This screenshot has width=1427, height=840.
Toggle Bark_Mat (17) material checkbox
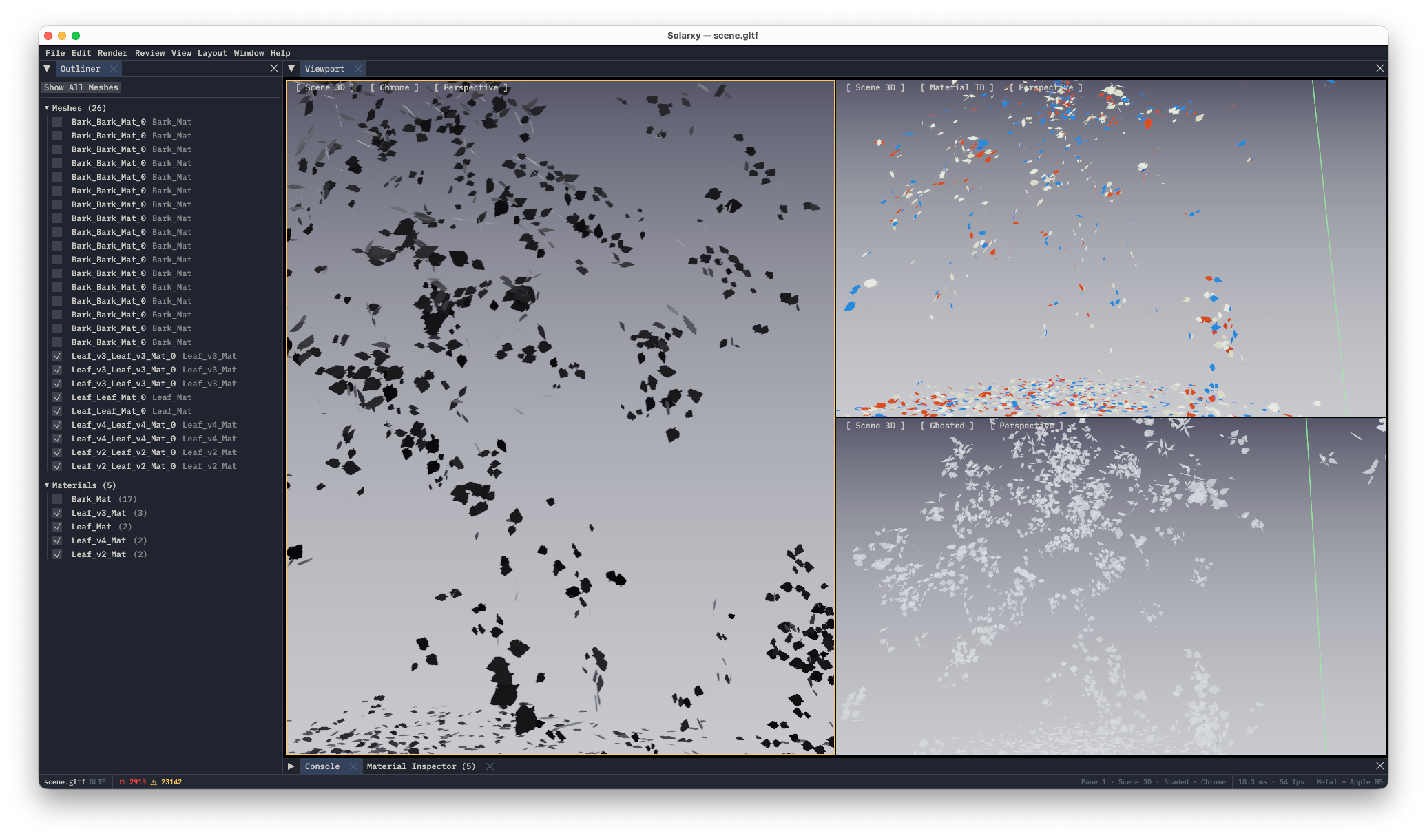click(x=57, y=499)
